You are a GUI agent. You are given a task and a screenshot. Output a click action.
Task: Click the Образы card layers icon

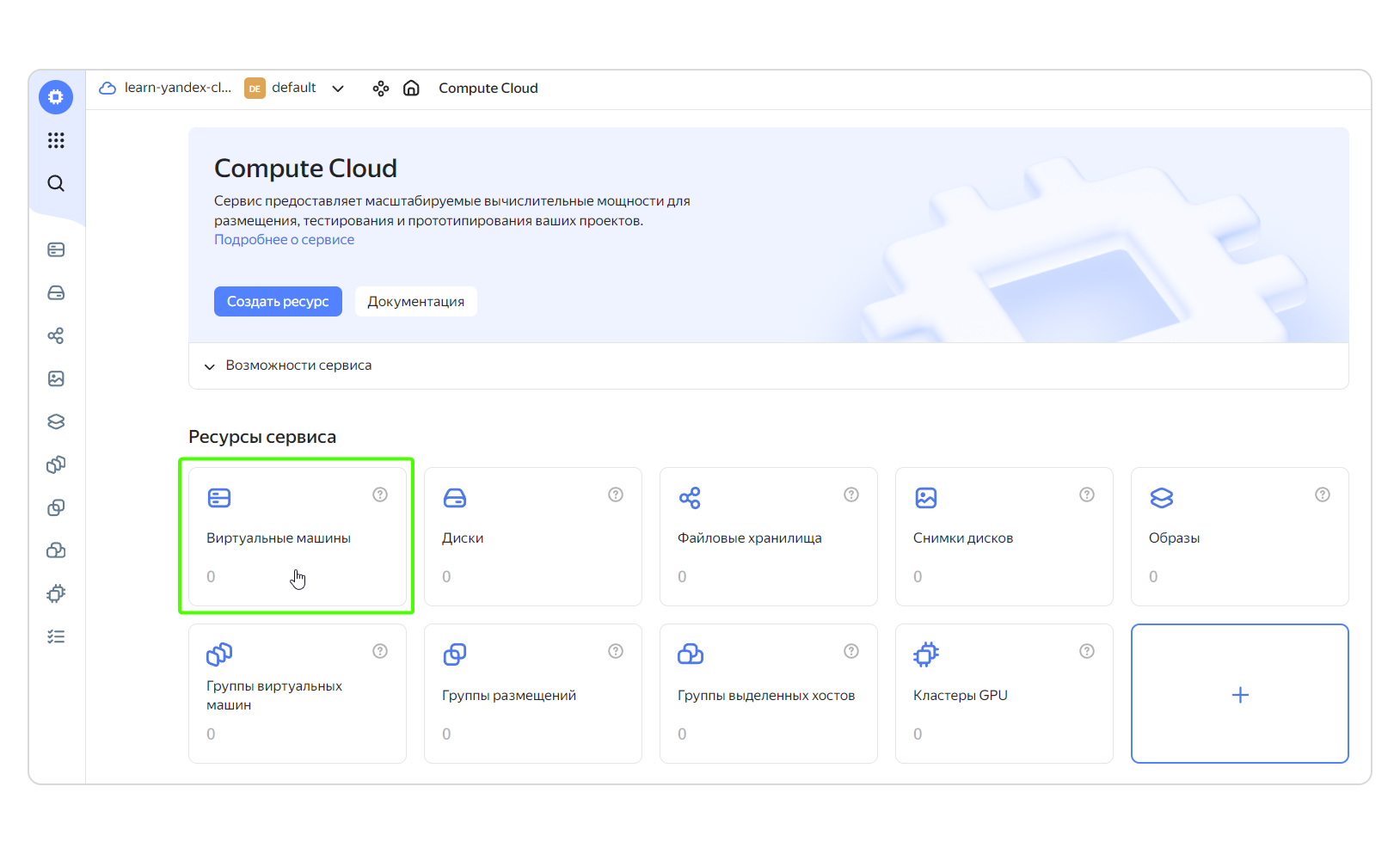[x=1162, y=498]
